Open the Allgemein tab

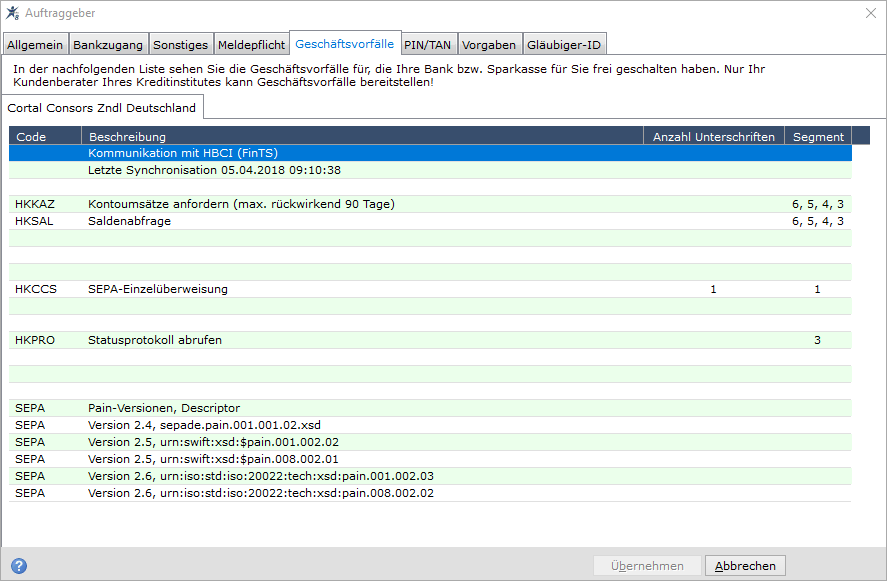(35, 45)
